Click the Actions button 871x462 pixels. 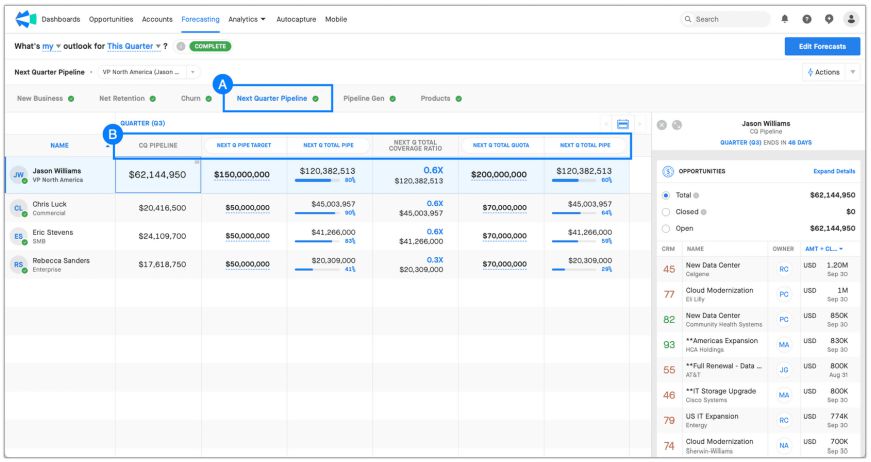[824, 72]
